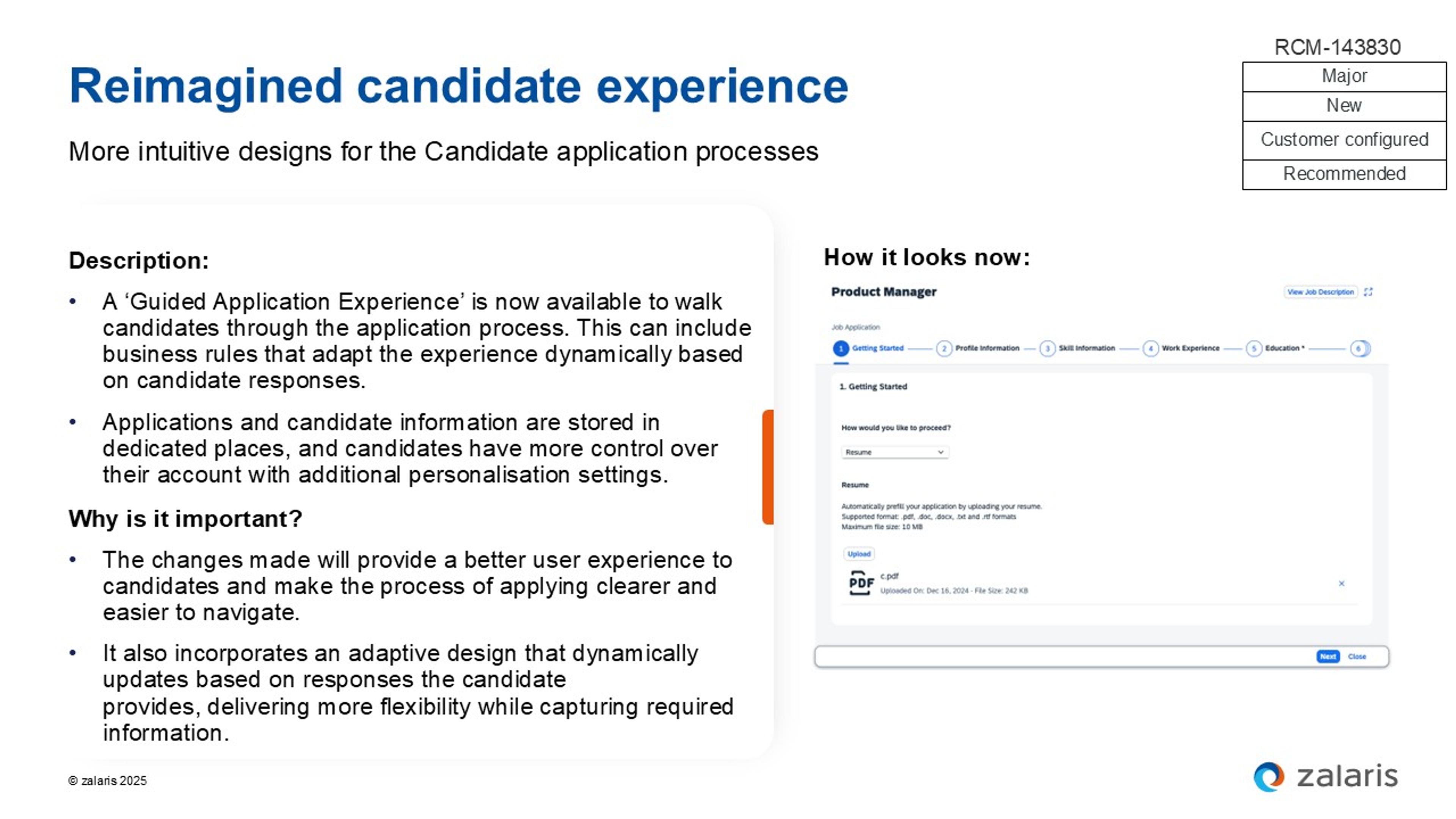Click the orange vertical bar on the description panel
Image resolution: width=1456 pixels, height=819 pixels.
point(767,467)
